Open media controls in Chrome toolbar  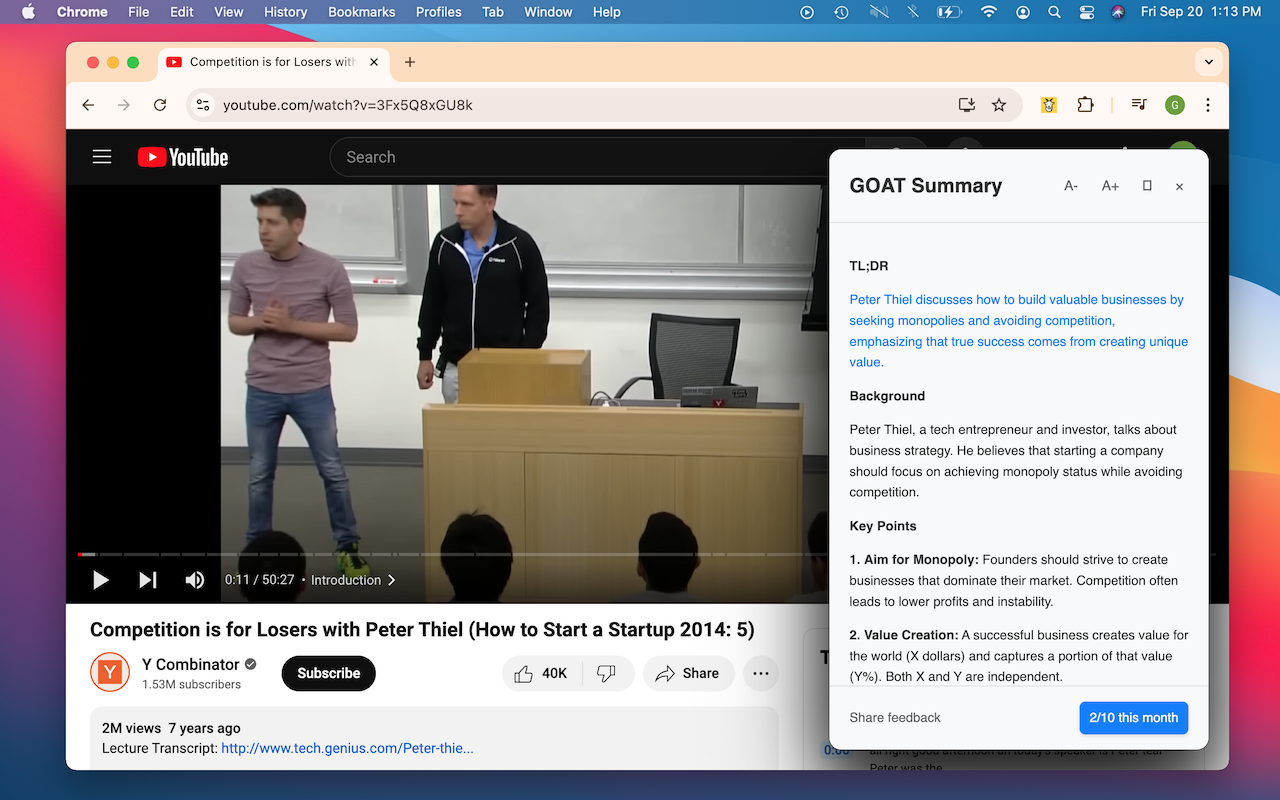pos(1139,105)
